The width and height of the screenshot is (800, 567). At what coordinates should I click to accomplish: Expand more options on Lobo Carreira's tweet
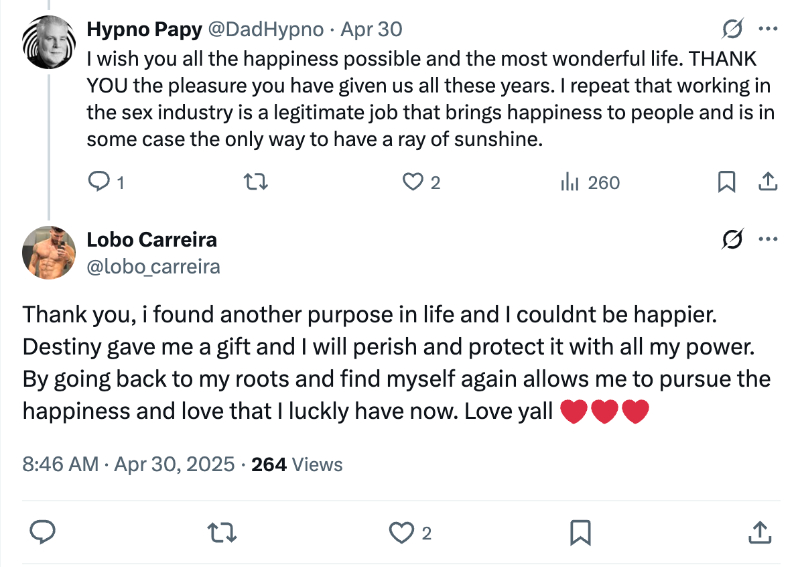[768, 239]
